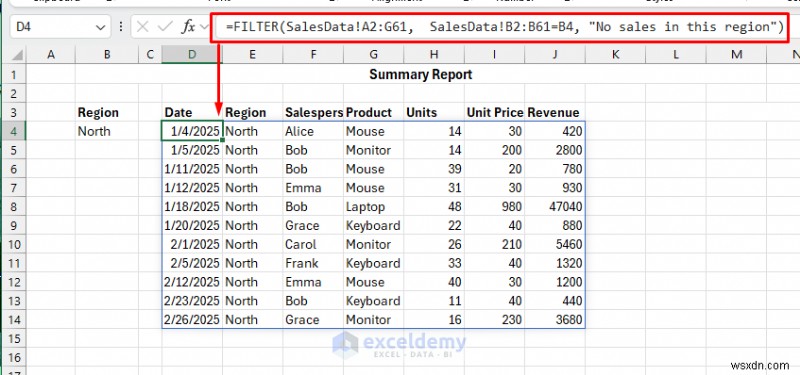
Task: Select row 1 header
Action: (x=14, y=74)
